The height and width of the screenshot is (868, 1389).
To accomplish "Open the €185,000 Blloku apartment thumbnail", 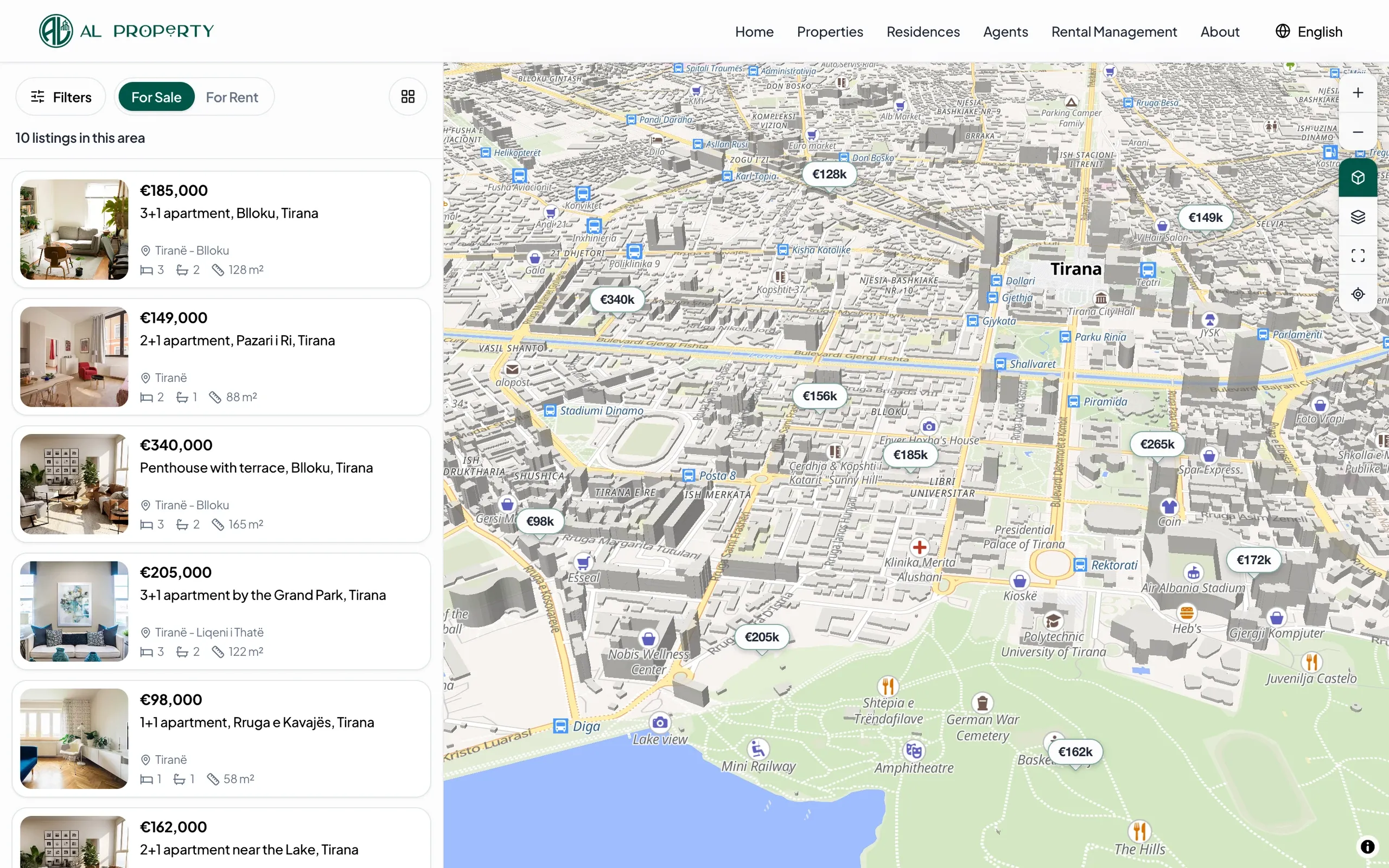I will (x=74, y=229).
